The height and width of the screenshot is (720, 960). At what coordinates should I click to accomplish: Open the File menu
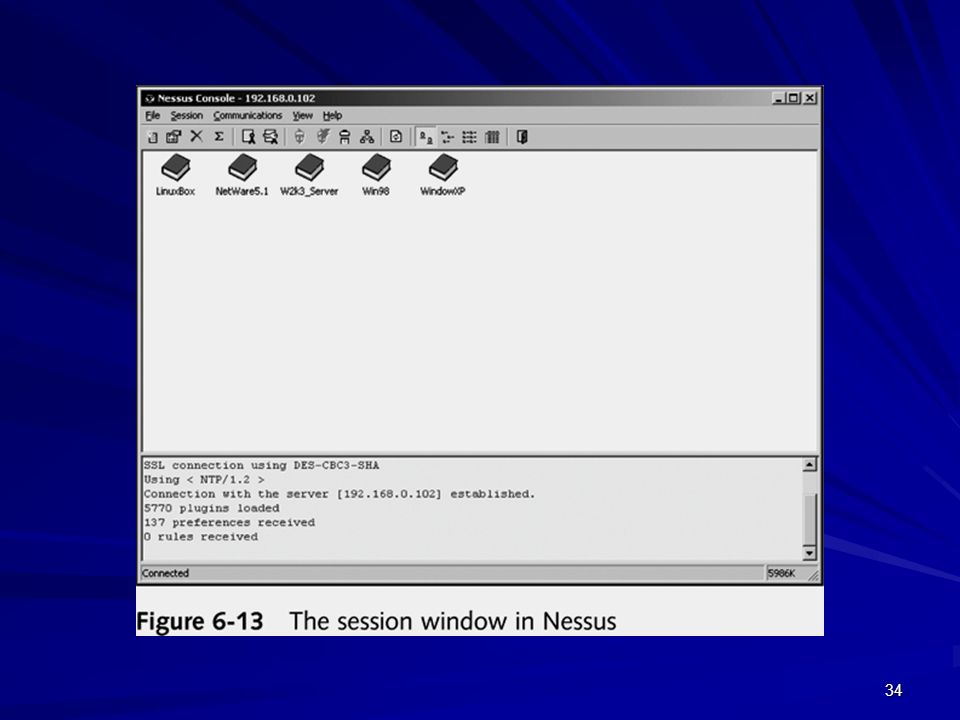[x=152, y=115]
